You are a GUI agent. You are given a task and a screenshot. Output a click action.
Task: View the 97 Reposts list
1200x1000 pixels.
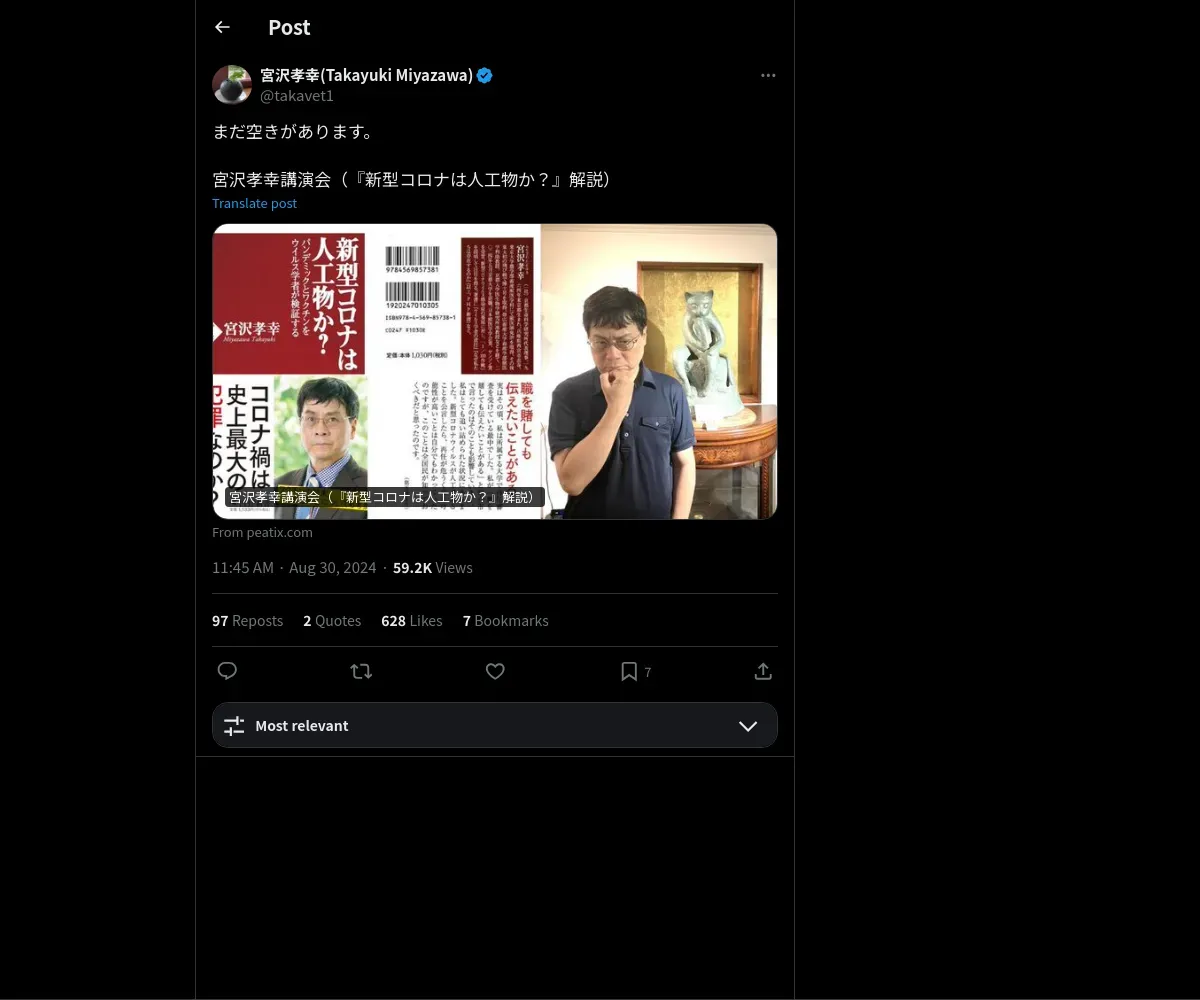coord(247,621)
